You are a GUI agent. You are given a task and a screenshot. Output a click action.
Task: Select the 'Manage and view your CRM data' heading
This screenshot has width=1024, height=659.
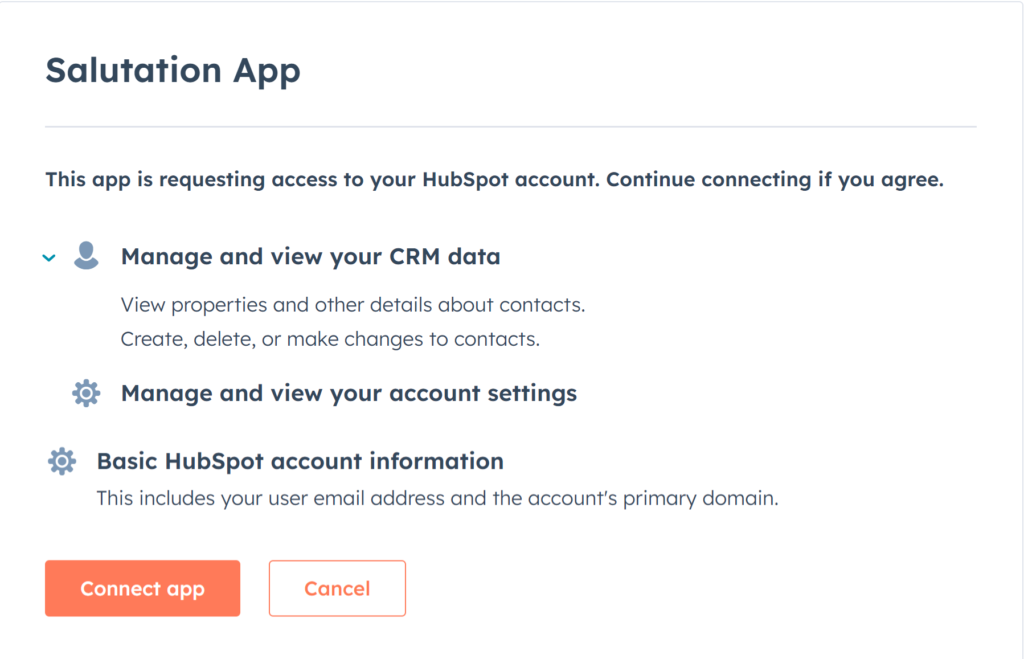pyautogui.click(x=310, y=257)
